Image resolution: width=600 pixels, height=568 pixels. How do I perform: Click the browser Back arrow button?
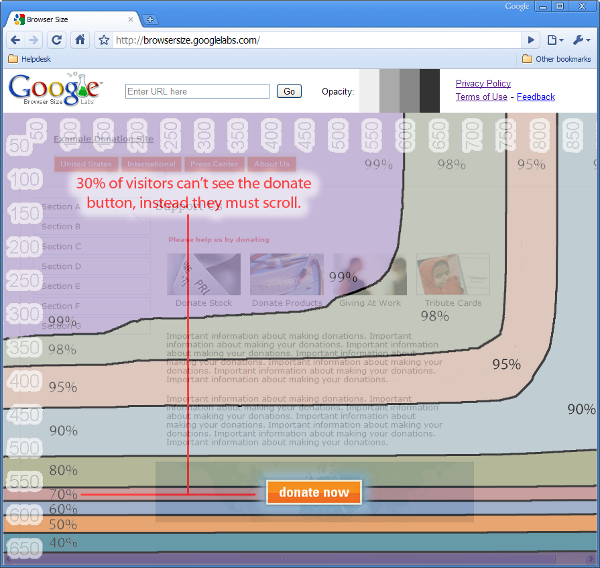tap(15, 40)
